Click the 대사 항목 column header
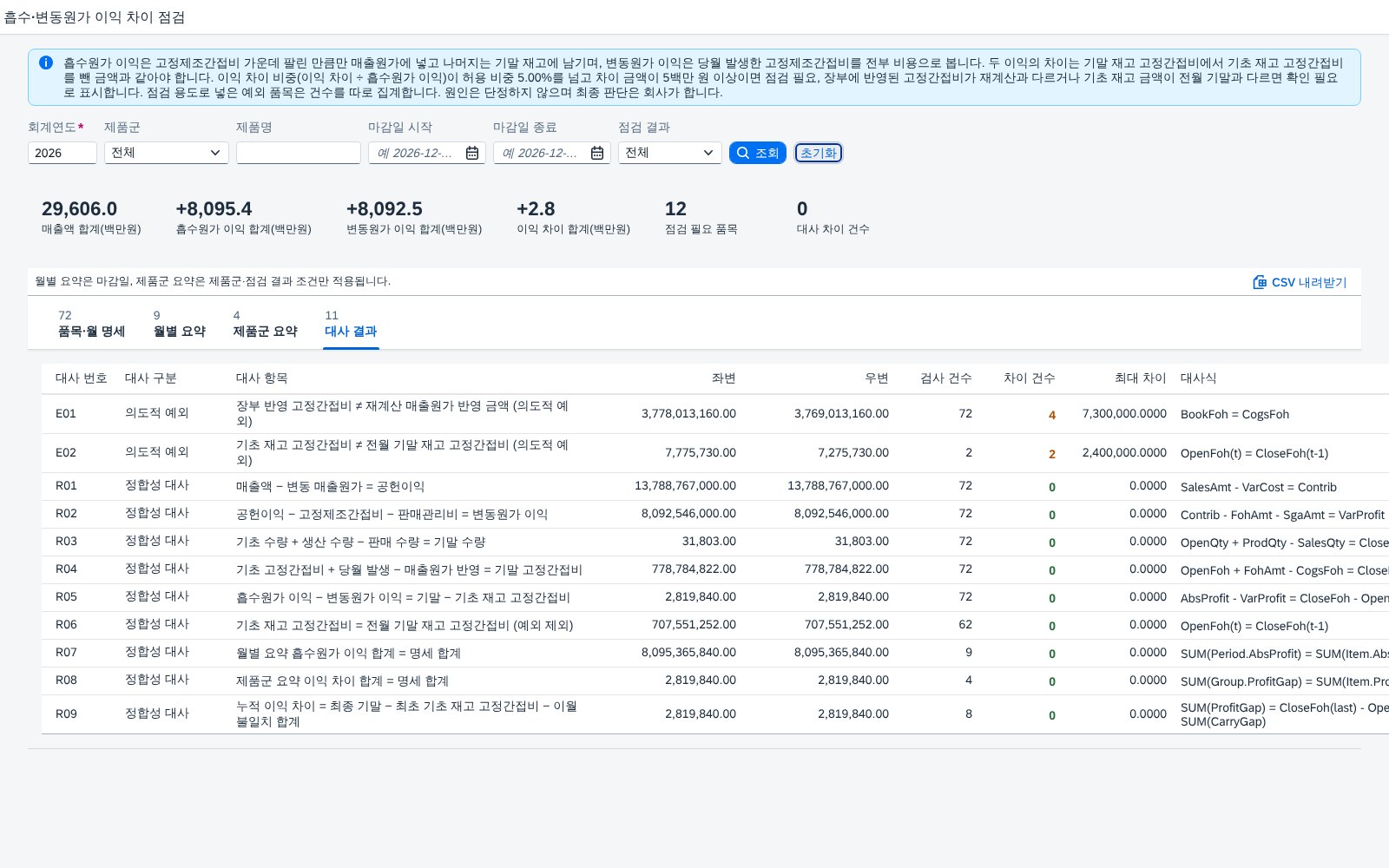The image size is (1389, 868). (262, 378)
